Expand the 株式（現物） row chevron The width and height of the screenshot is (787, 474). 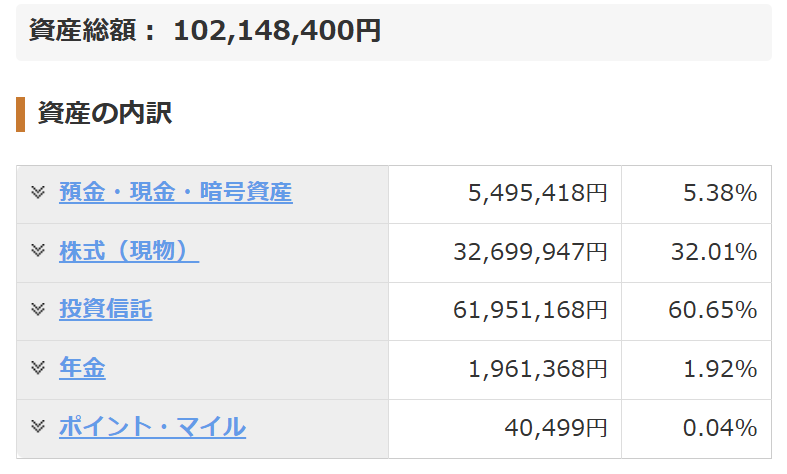38,250
